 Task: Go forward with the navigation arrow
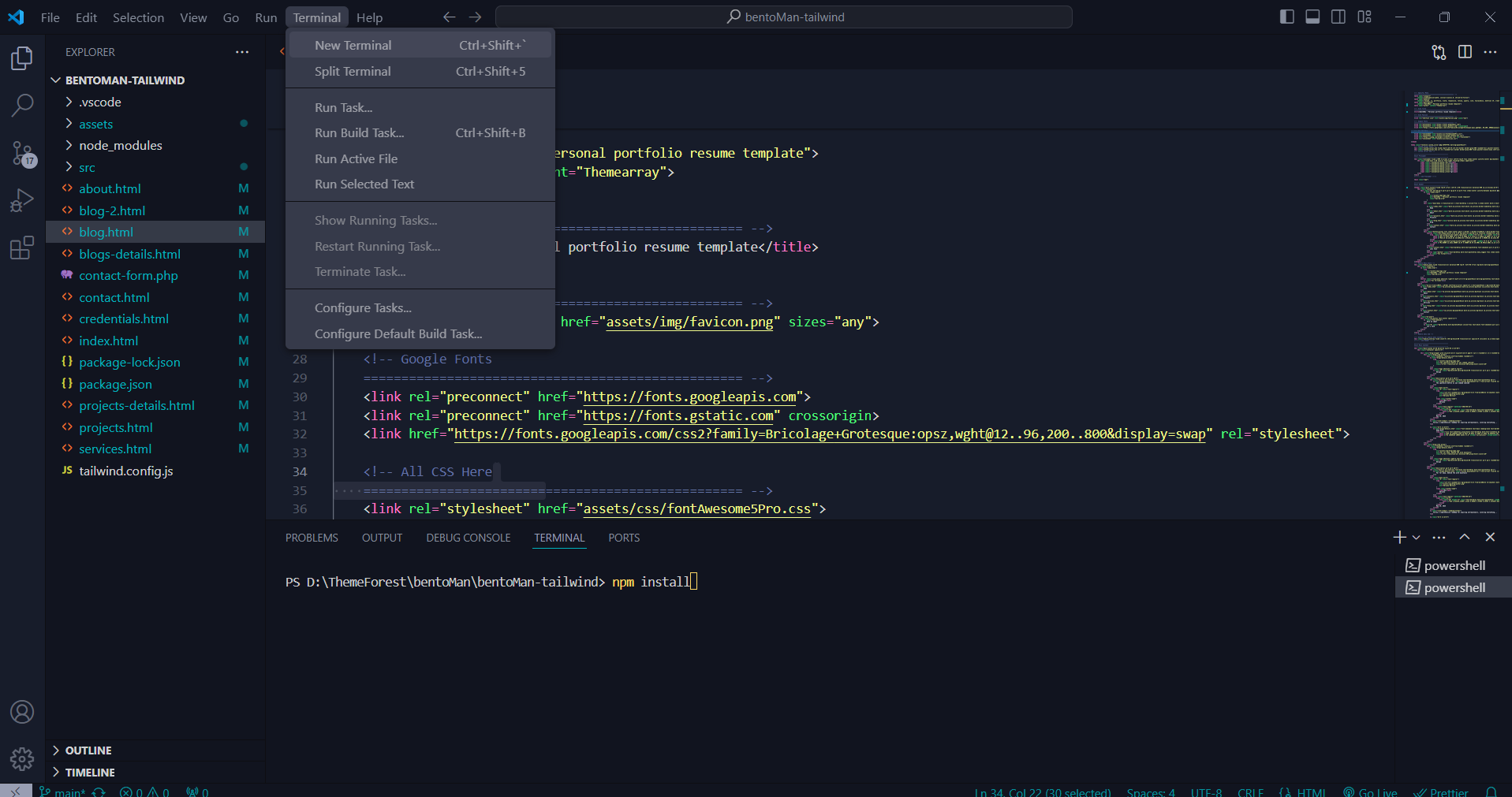click(475, 17)
